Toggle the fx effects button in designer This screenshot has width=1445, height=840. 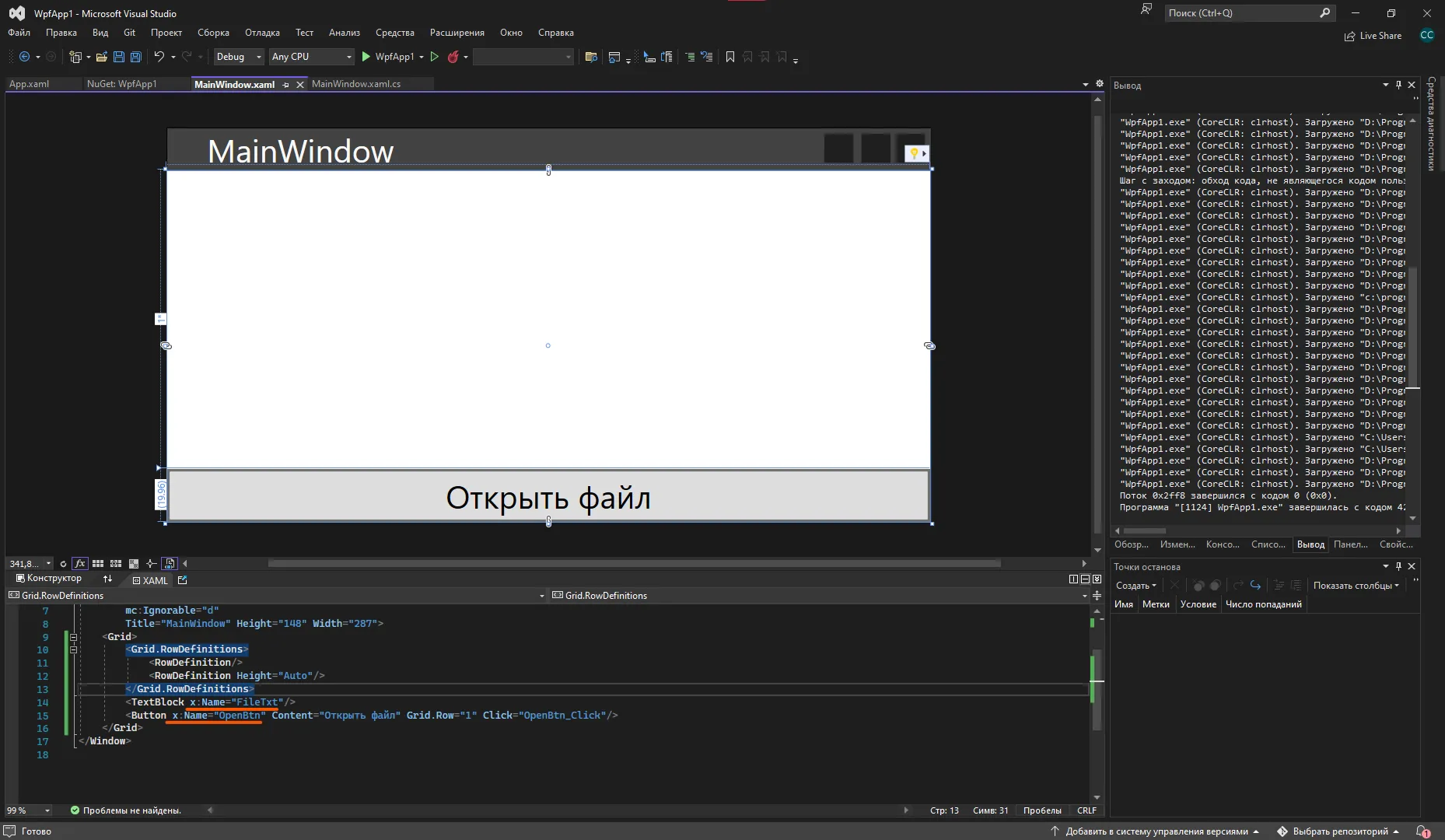pyautogui.click(x=80, y=564)
